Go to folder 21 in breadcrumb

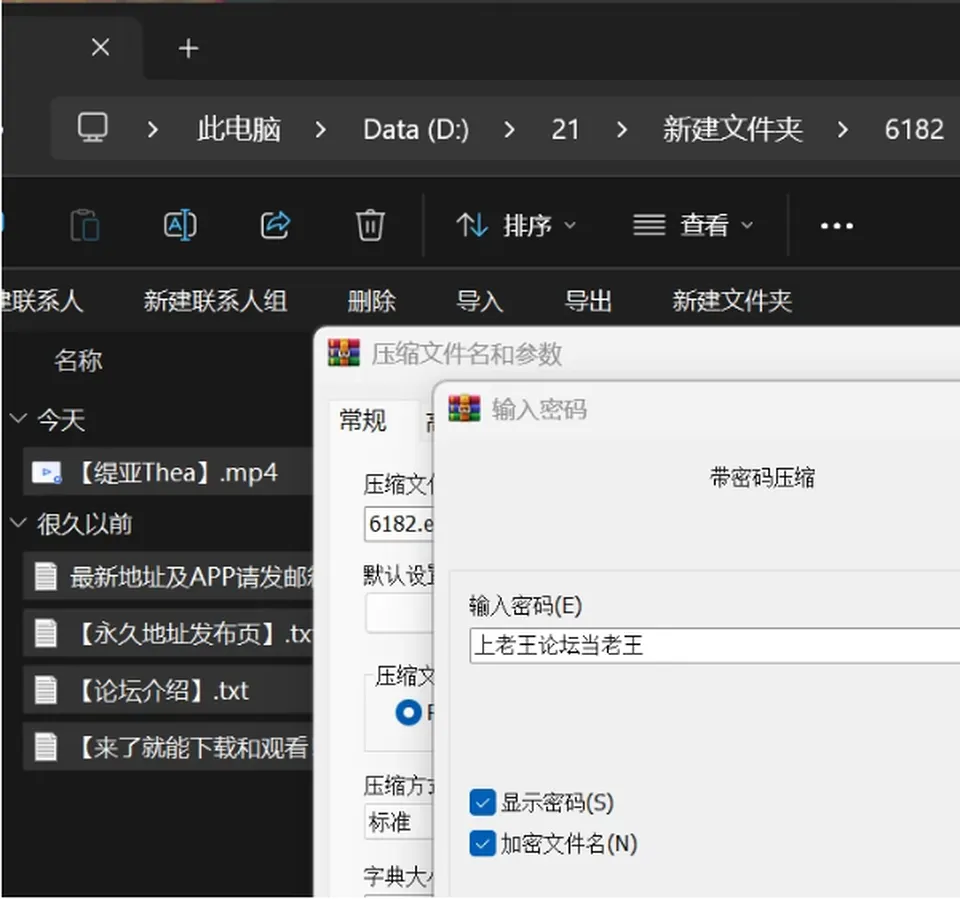565,129
